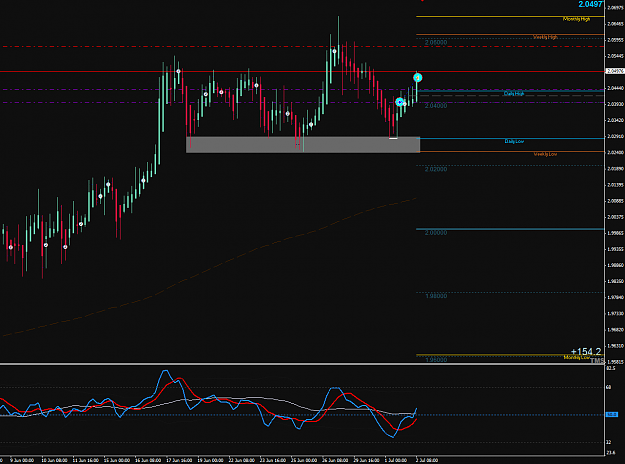This screenshot has height=464, width=625.
Task: Click the 15 Jun 00:00 time axis label
Action: click(x=117, y=460)
